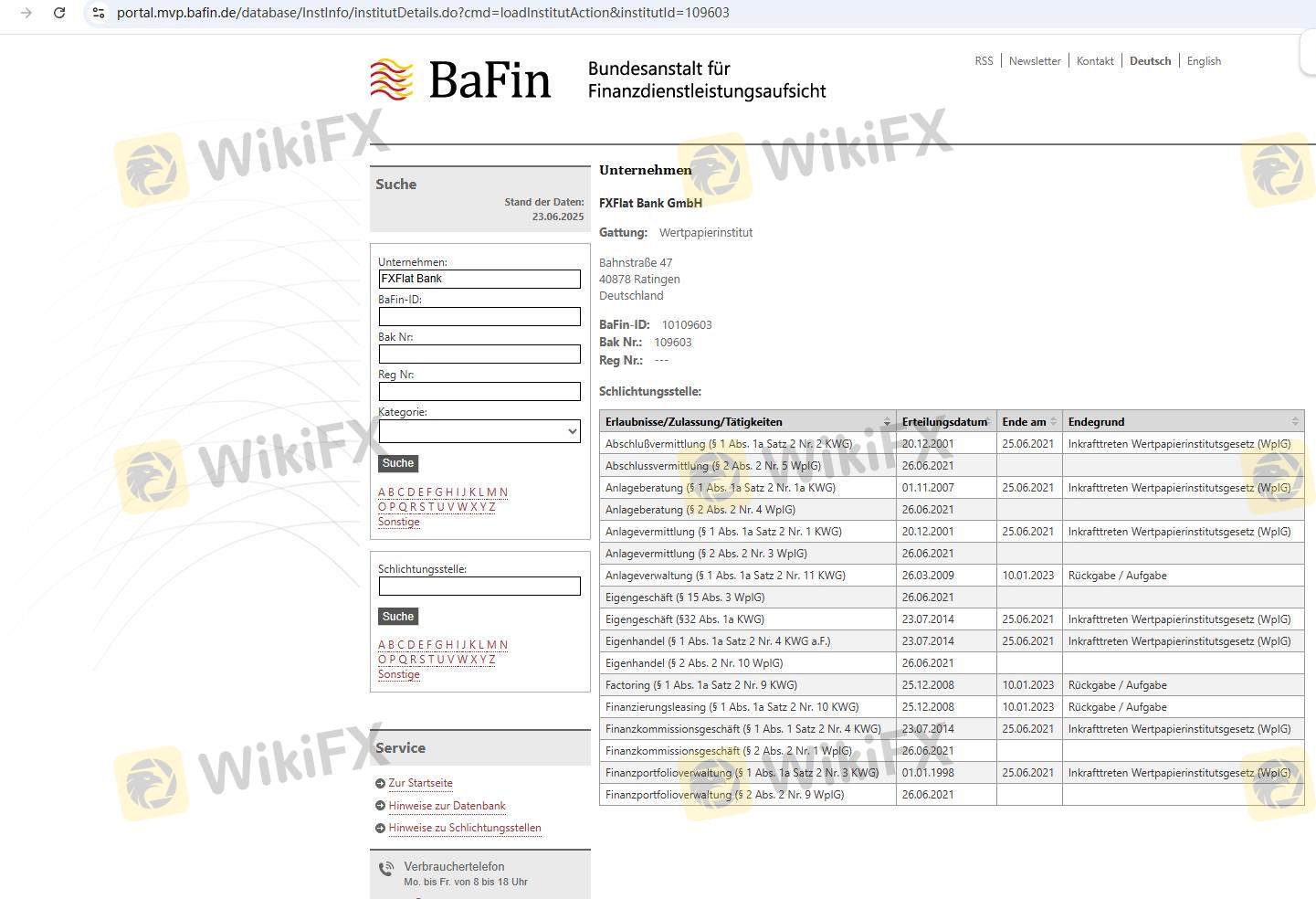Sort by Erlaubnisse/Zulassung/Tätigkeiten column arrows
Image resolution: width=1316 pixels, height=899 pixels.
click(886, 421)
